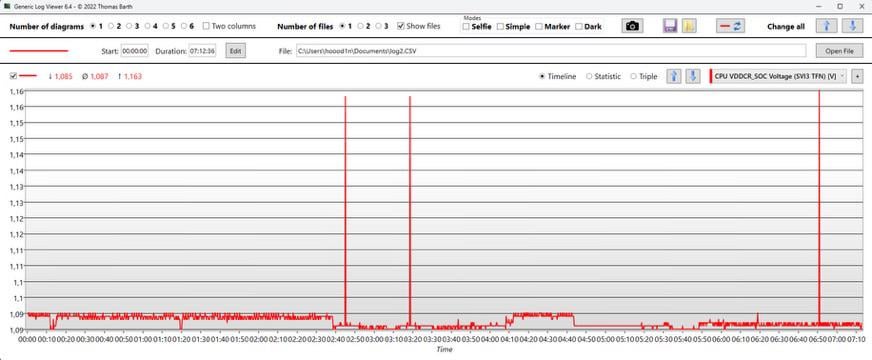Uncheck the Show files checkbox
The image size is (872, 360).
[x=401, y=26]
